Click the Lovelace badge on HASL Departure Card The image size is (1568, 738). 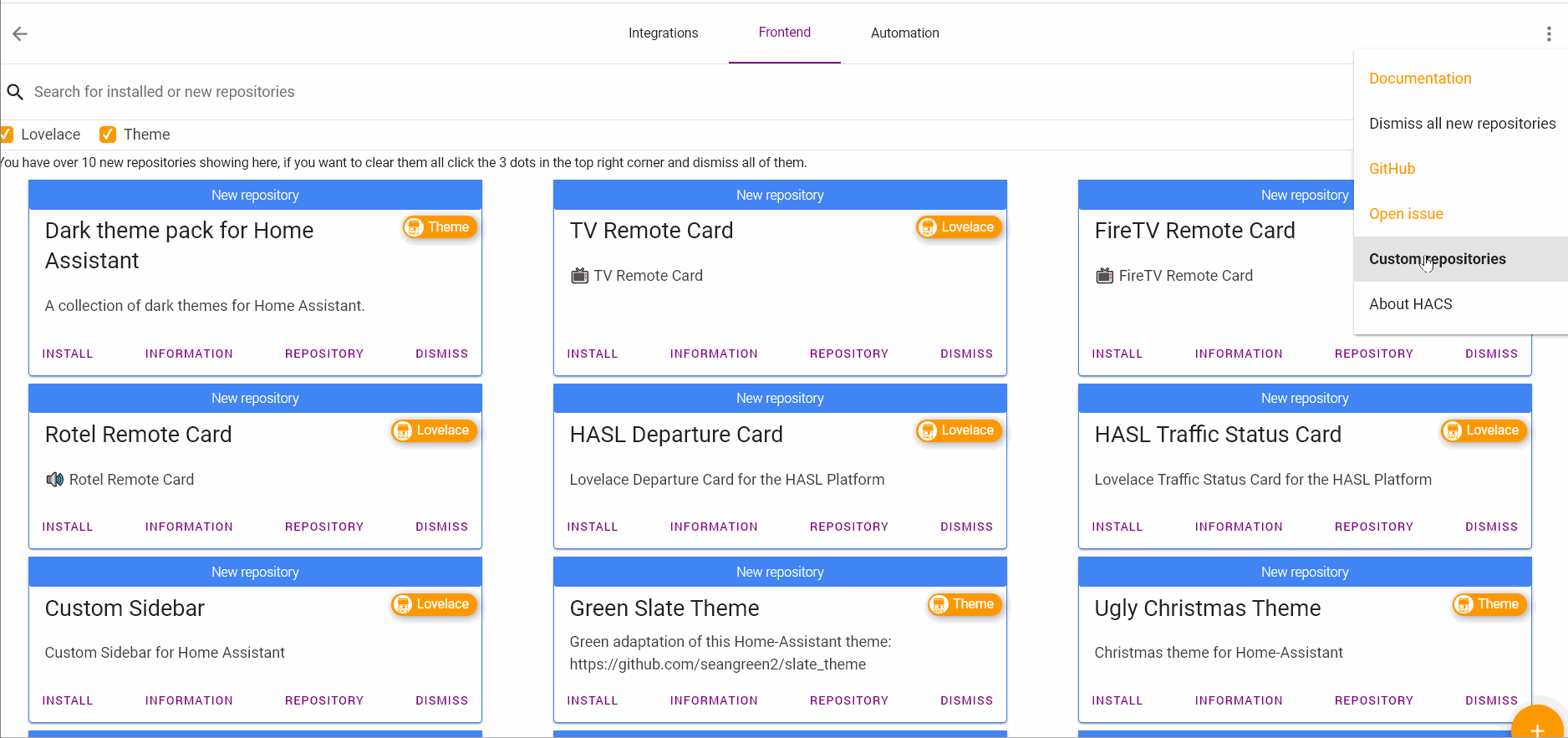(x=958, y=430)
